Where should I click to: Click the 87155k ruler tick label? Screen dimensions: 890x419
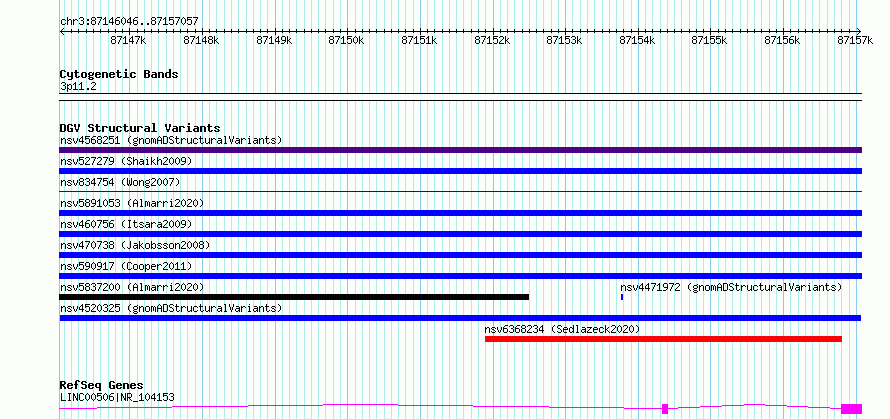pyautogui.click(x=710, y=40)
